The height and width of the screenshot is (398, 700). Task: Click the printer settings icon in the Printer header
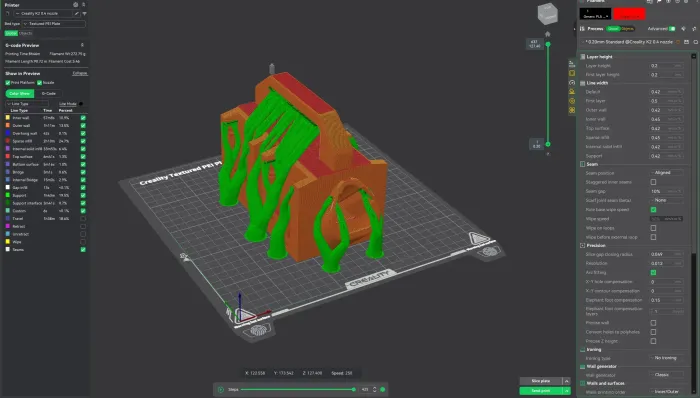pos(75,5)
